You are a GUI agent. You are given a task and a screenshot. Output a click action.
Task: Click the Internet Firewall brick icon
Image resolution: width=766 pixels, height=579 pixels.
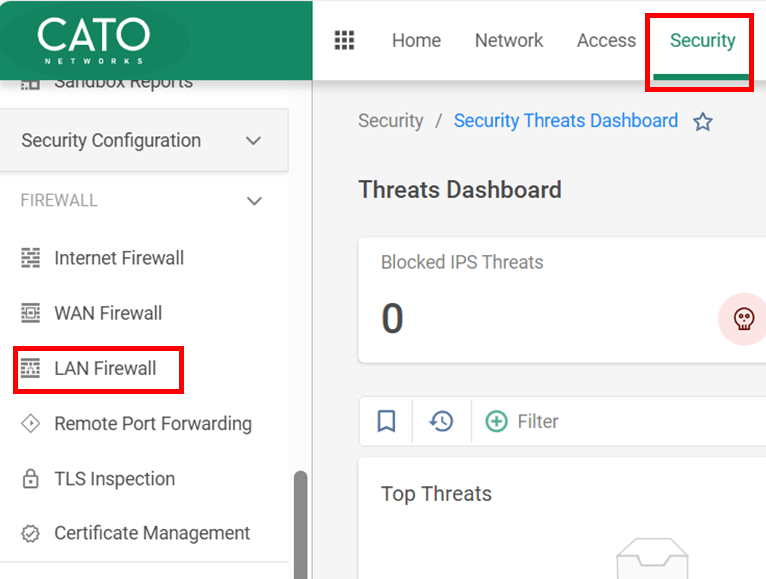tap(31, 258)
